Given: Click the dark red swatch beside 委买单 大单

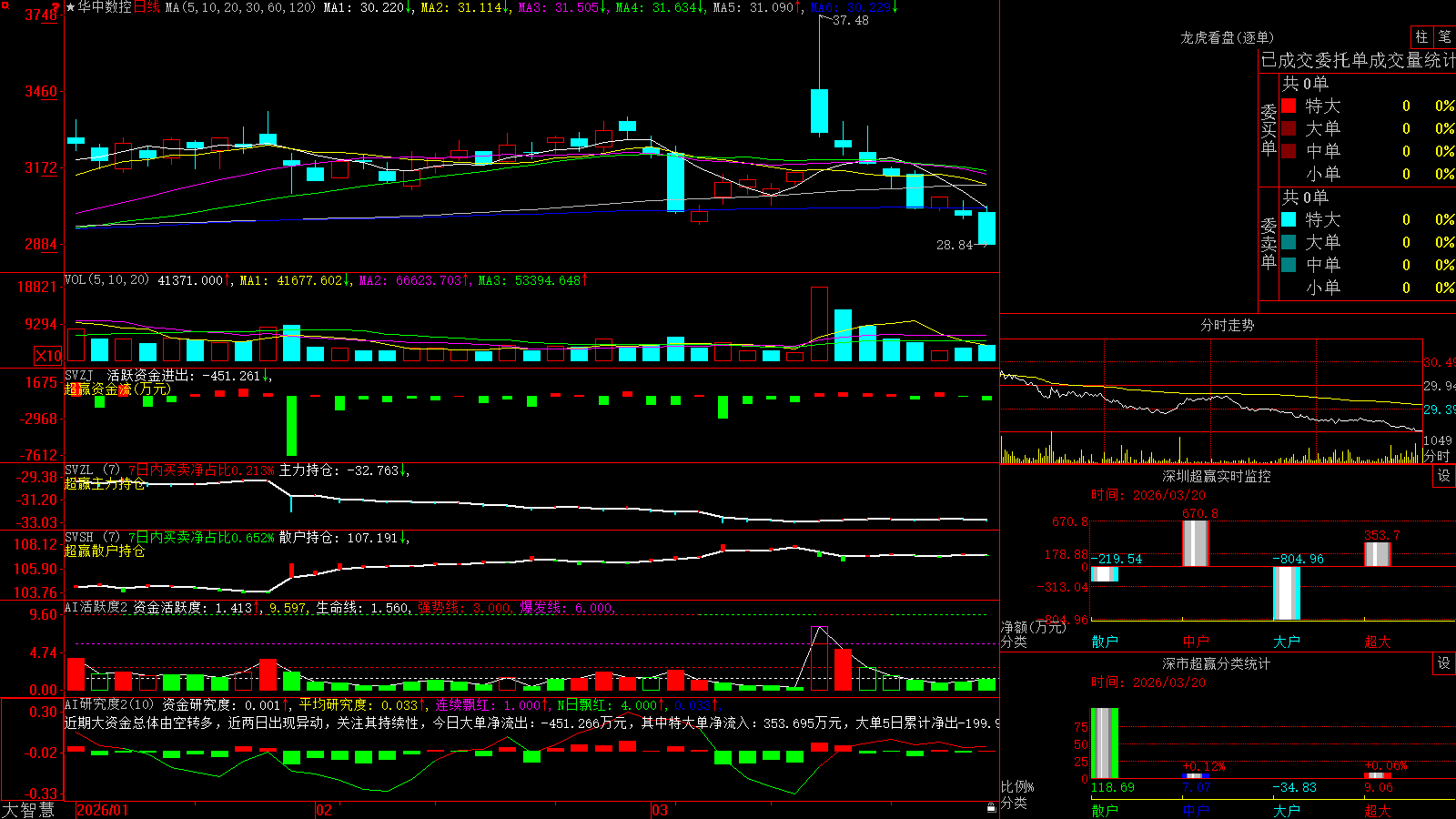Looking at the screenshot, I should pyautogui.click(x=1289, y=128).
